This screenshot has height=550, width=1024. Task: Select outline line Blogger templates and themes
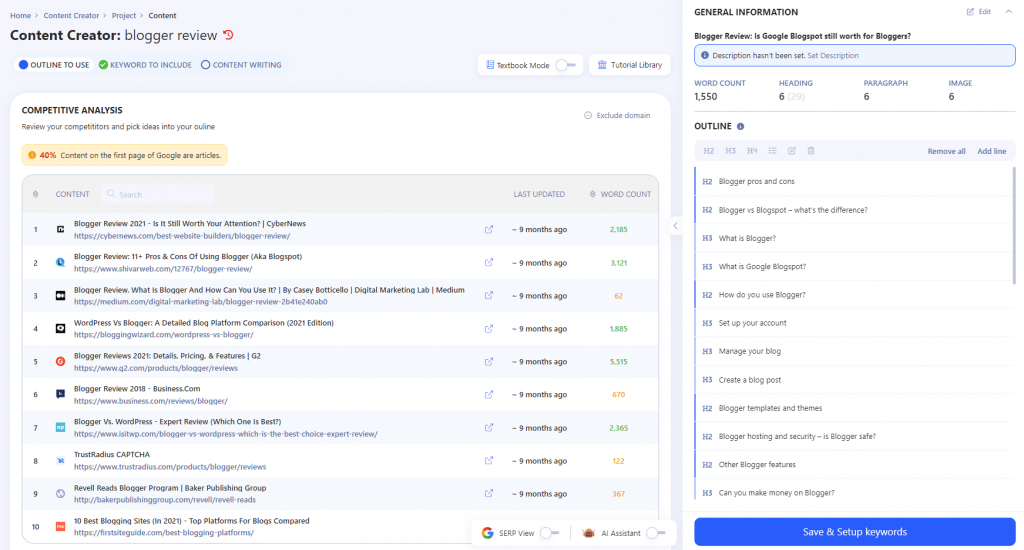tap(854, 408)
